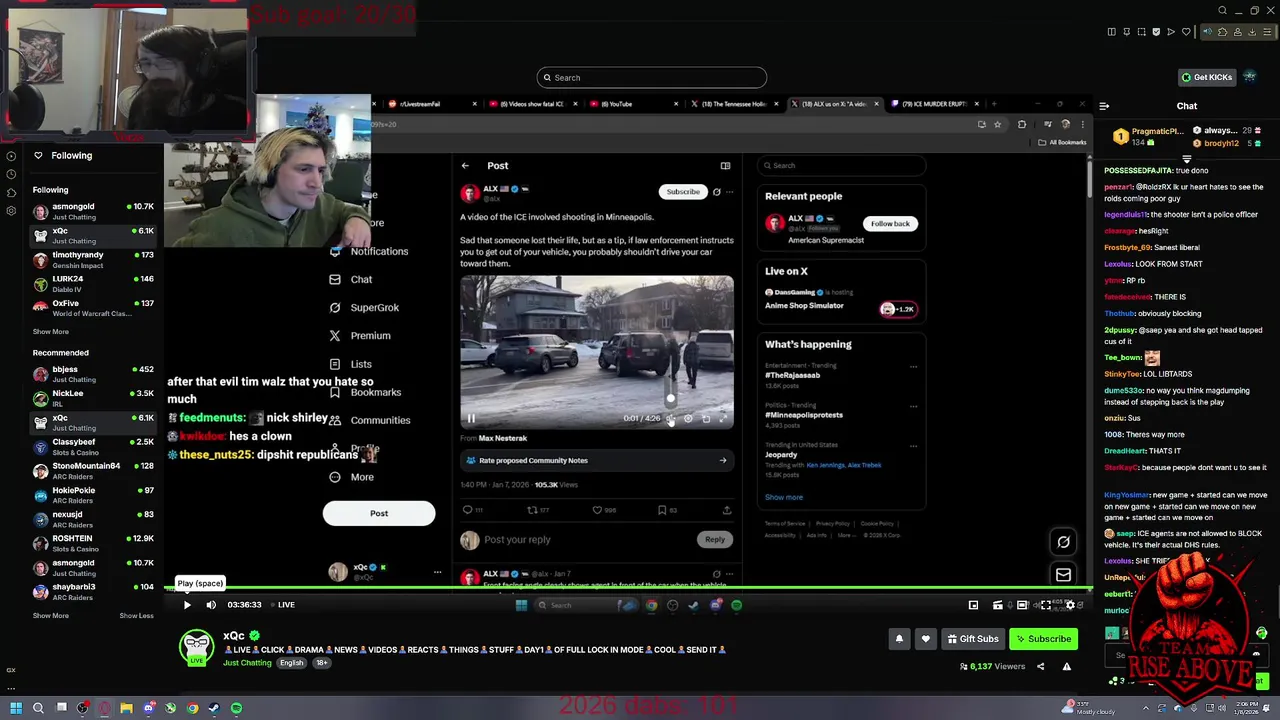Open Opera easy setup sliders icon
The height and width of the screenshot is (720, 1280).
pos(1267,32)
